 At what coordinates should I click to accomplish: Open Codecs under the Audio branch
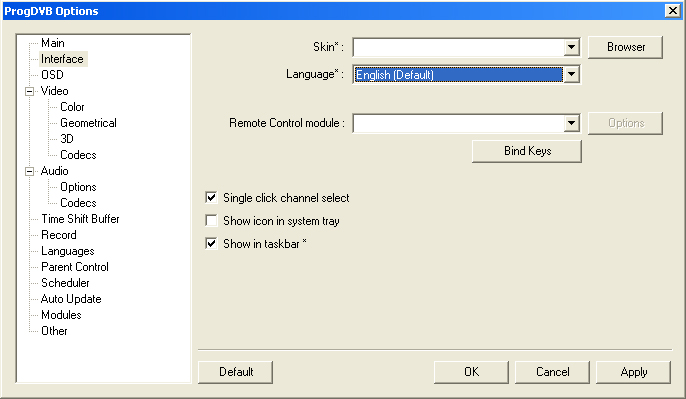click(78, 203)
